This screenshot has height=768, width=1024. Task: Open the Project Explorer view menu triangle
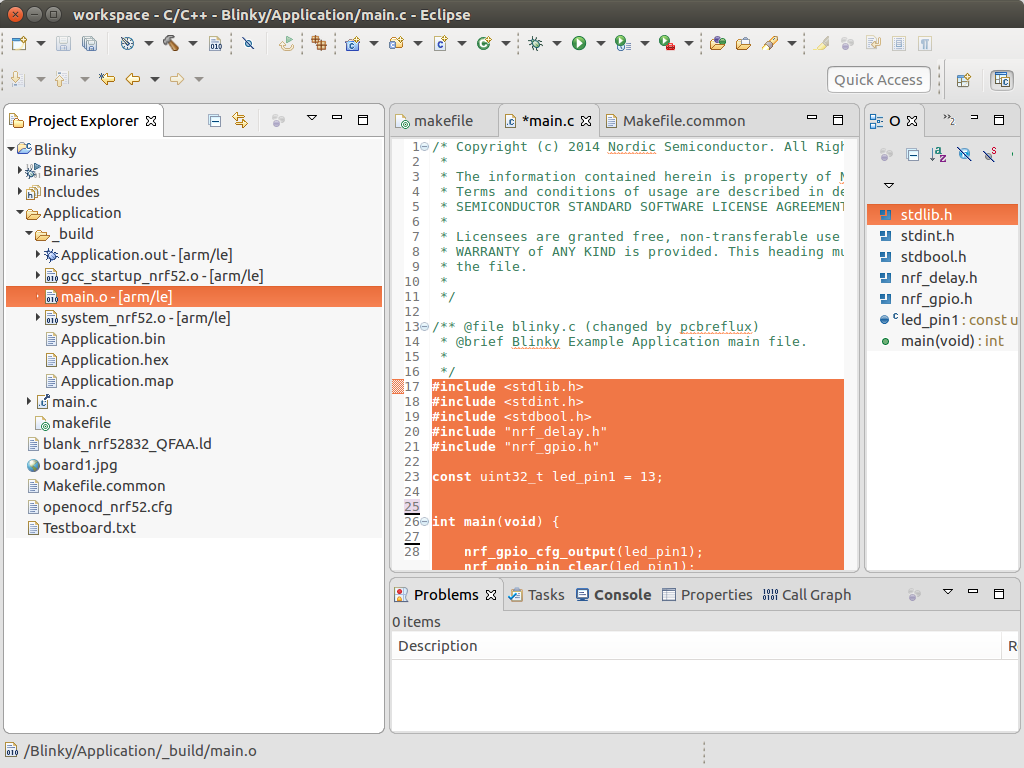point(312,118)
